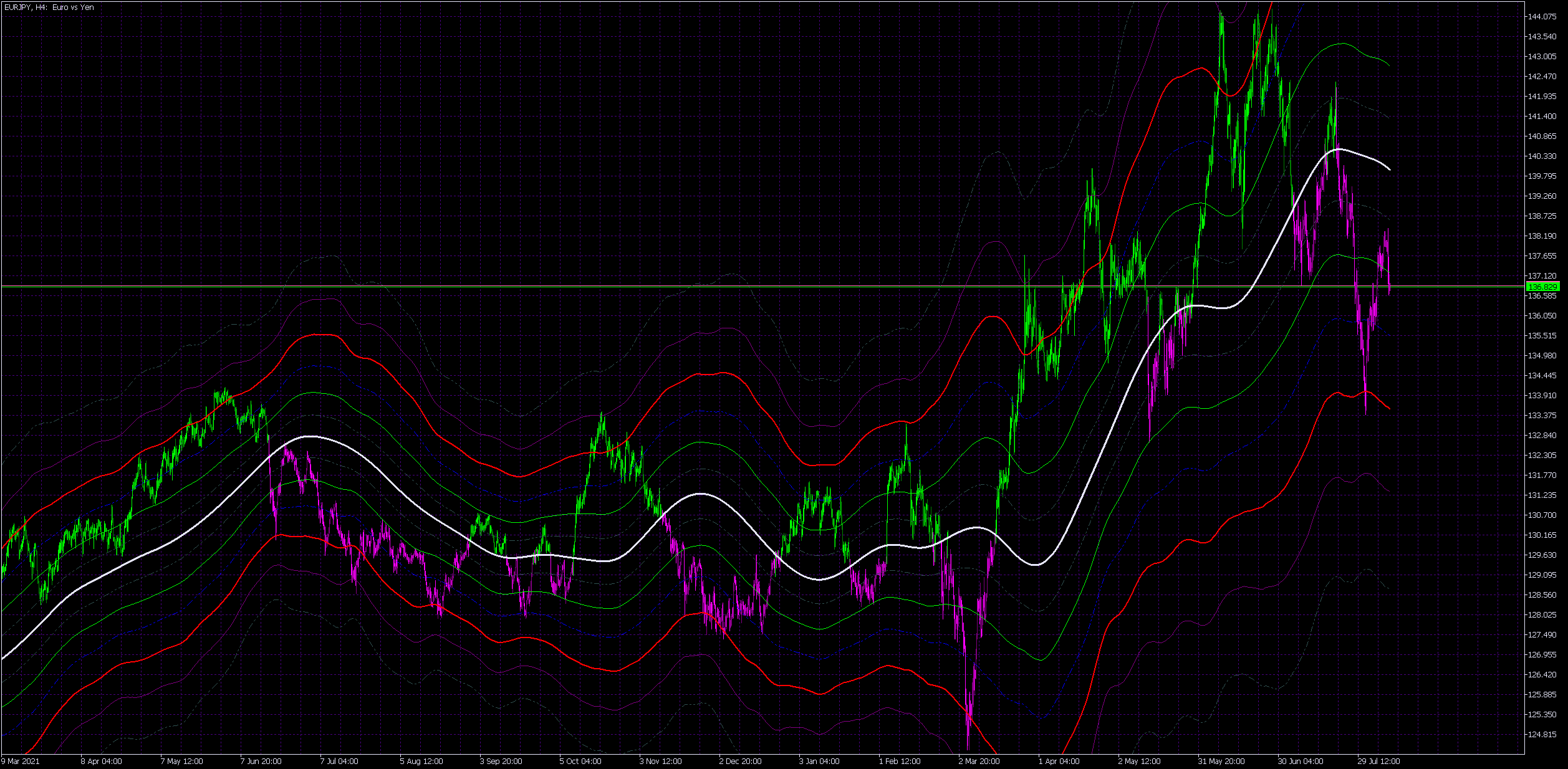Click the 8 Apr 04:00 time label
1568x769 pixels.
(x=101, y=761)
